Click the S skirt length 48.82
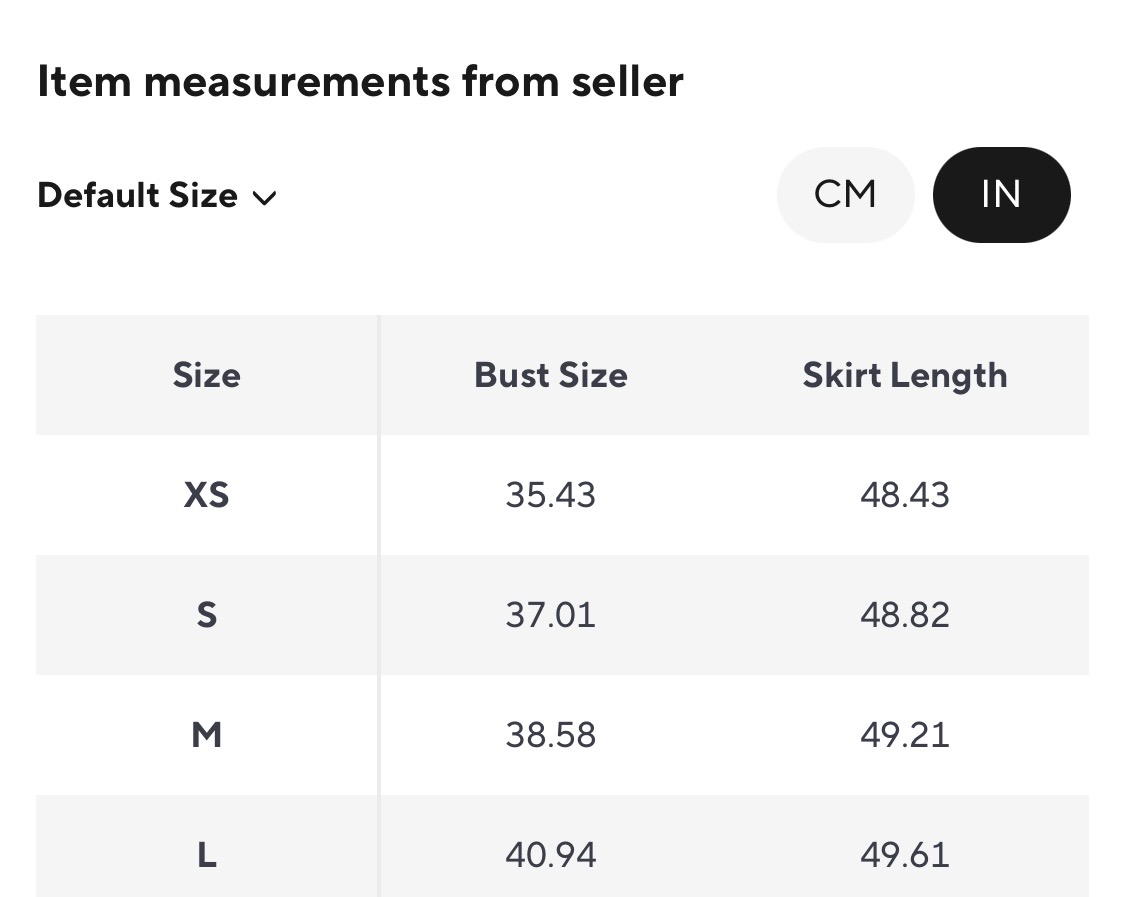Screen dimensions: 1125x897 tap(904, 615)
